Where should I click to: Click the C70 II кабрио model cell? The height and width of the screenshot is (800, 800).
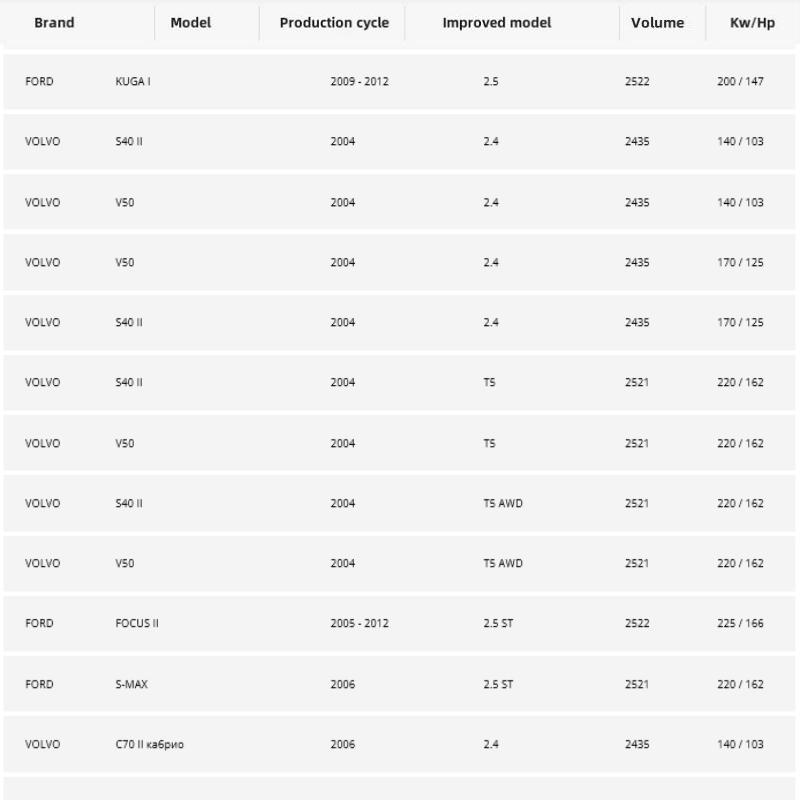pos(149,745)
